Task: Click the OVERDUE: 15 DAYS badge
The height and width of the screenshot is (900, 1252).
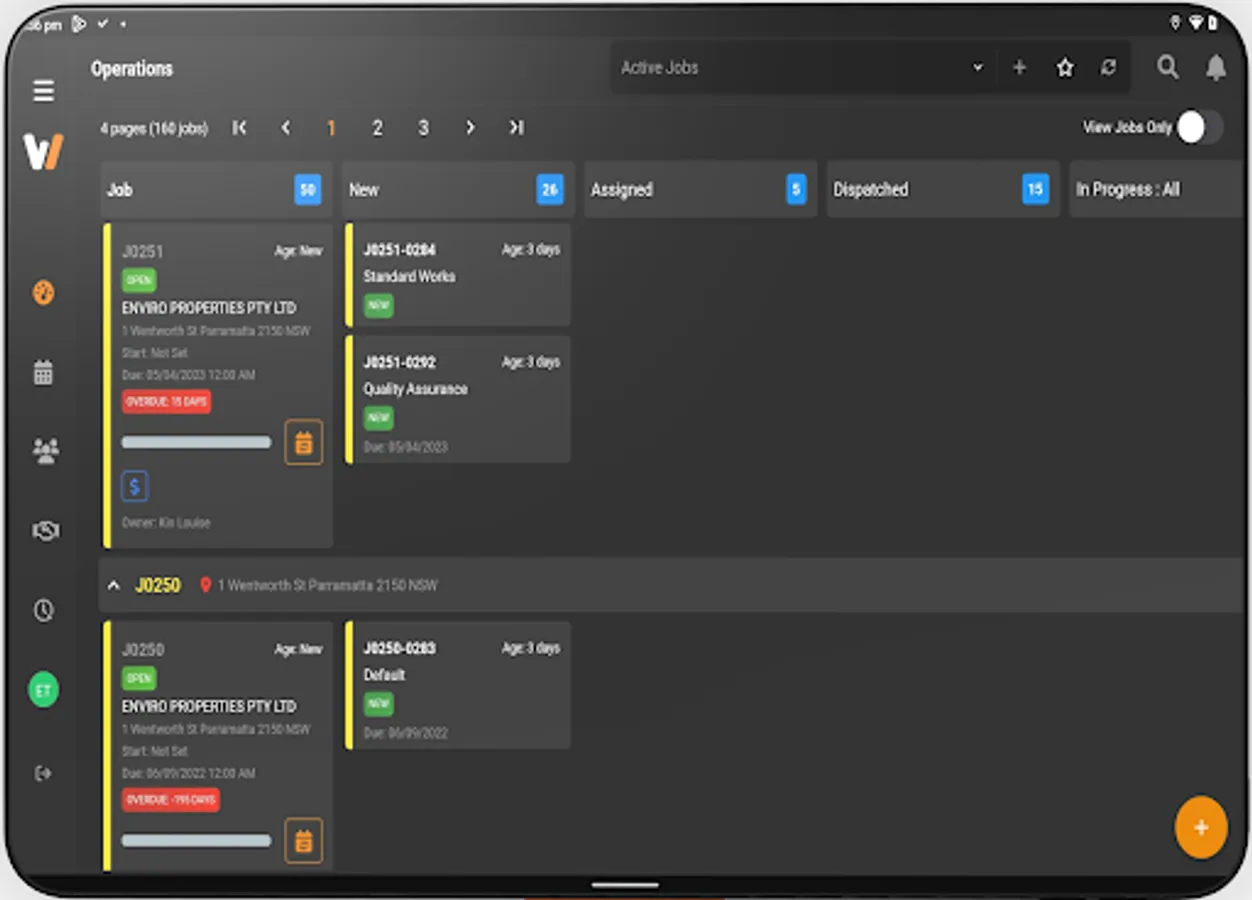Action: [x=166, y=402]
